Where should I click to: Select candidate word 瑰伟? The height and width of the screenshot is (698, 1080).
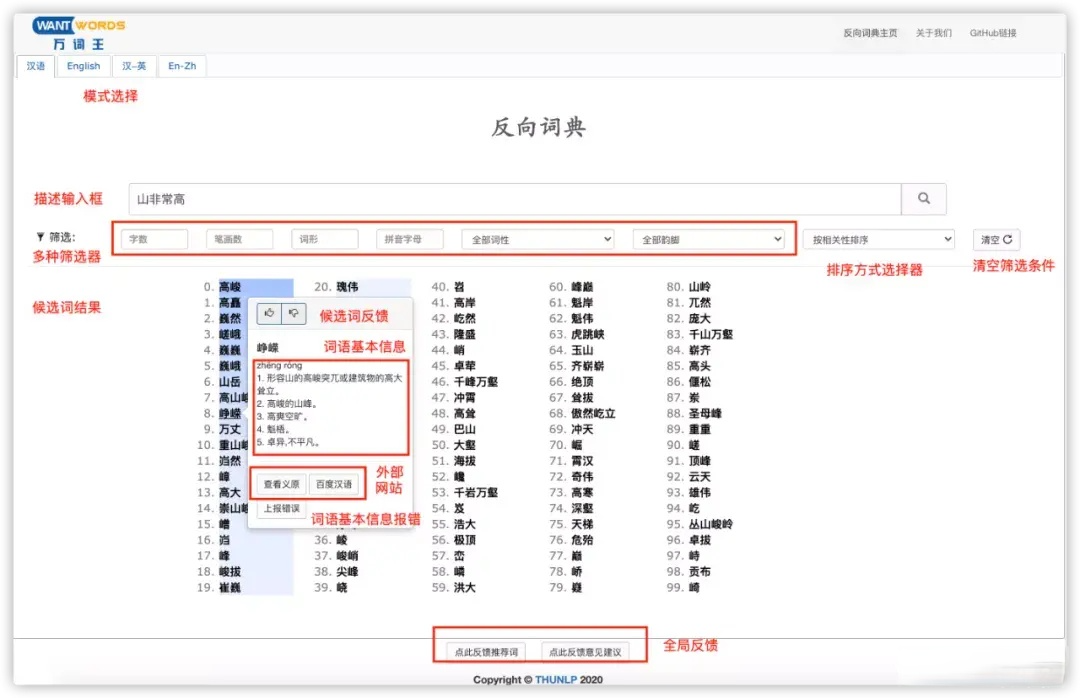click(347, 287)
